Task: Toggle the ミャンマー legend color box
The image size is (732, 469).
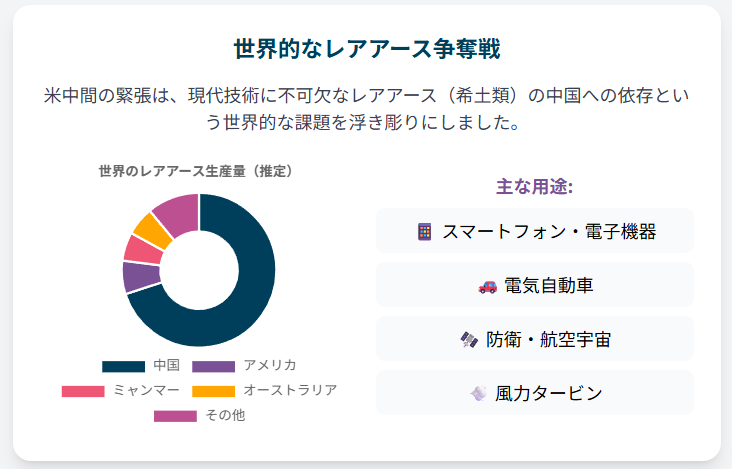Action: pyautogui.click(x=83, y=391)
